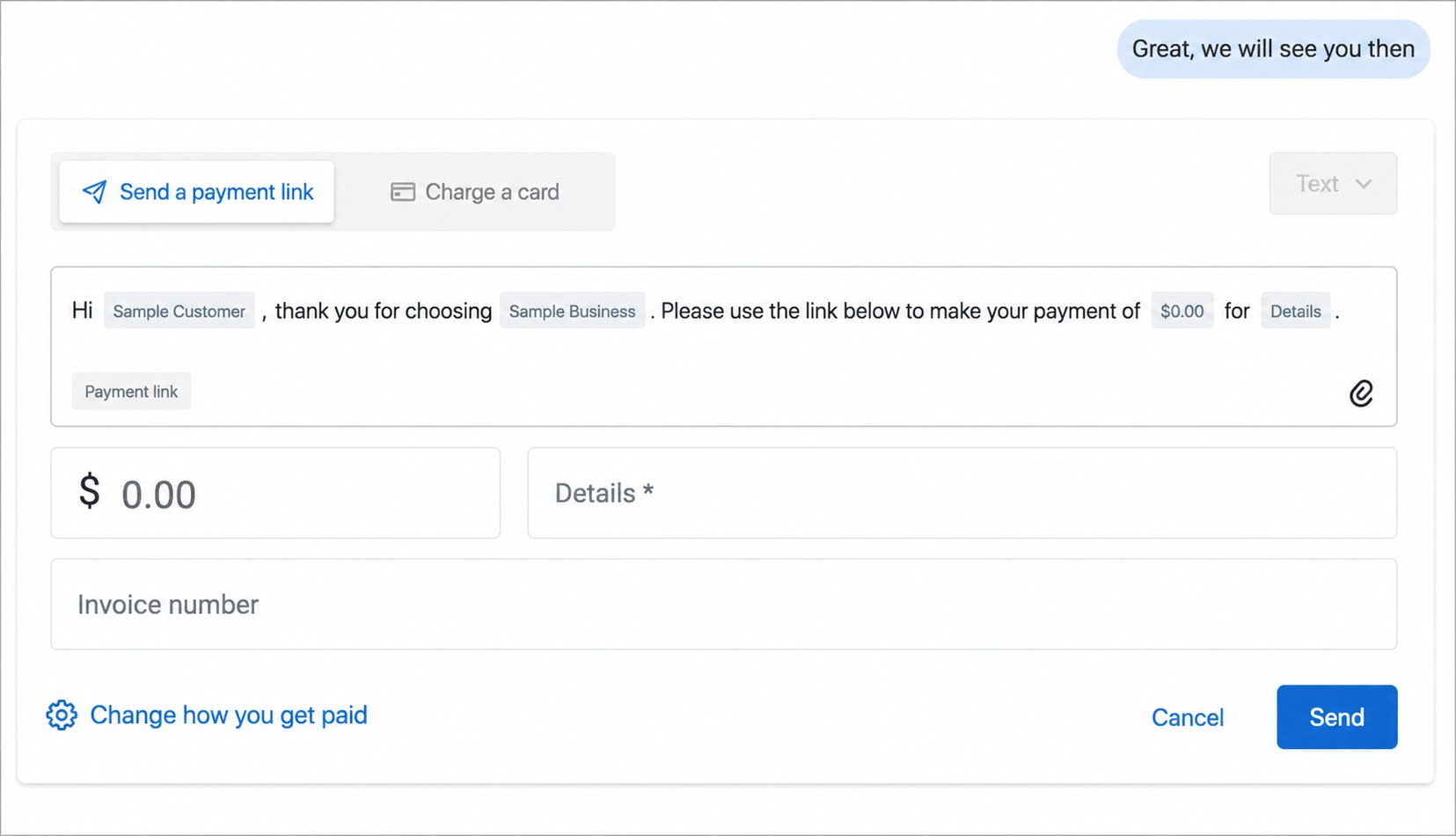Switch to the Charge a card tab
This screenshot has height=836, width=1456.
(x=475, y=192)
